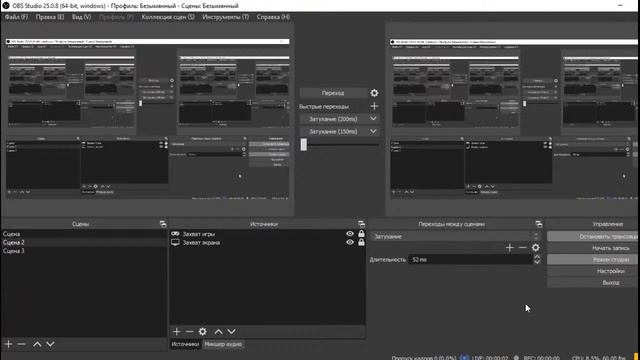Open Настройки from the controls panel
640x360 pixels.
(x=593, y=271)
